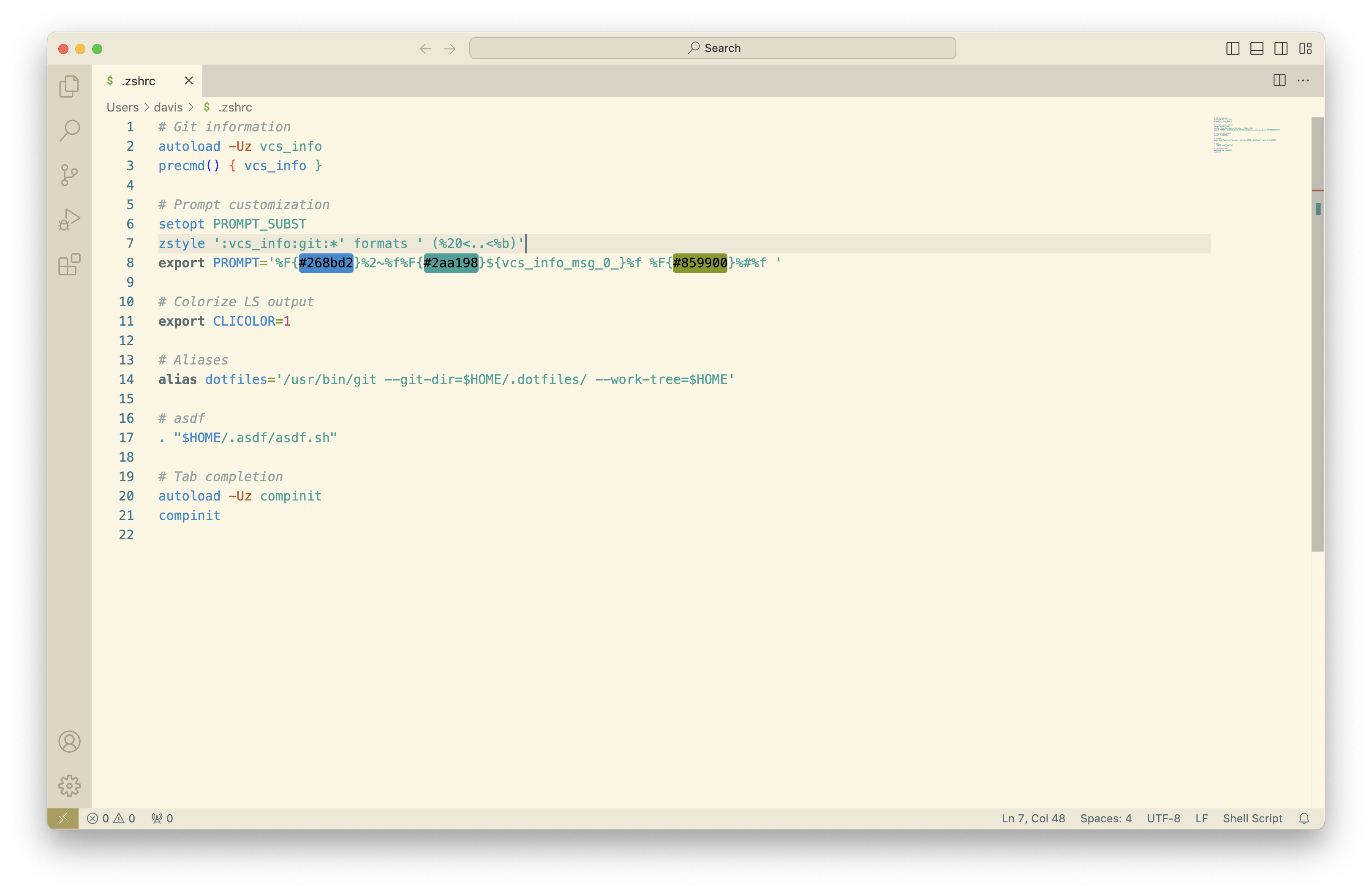This screenshot has height=892, width=1372.
Task: Go back with the left arrow
Action: coord(425,49)
